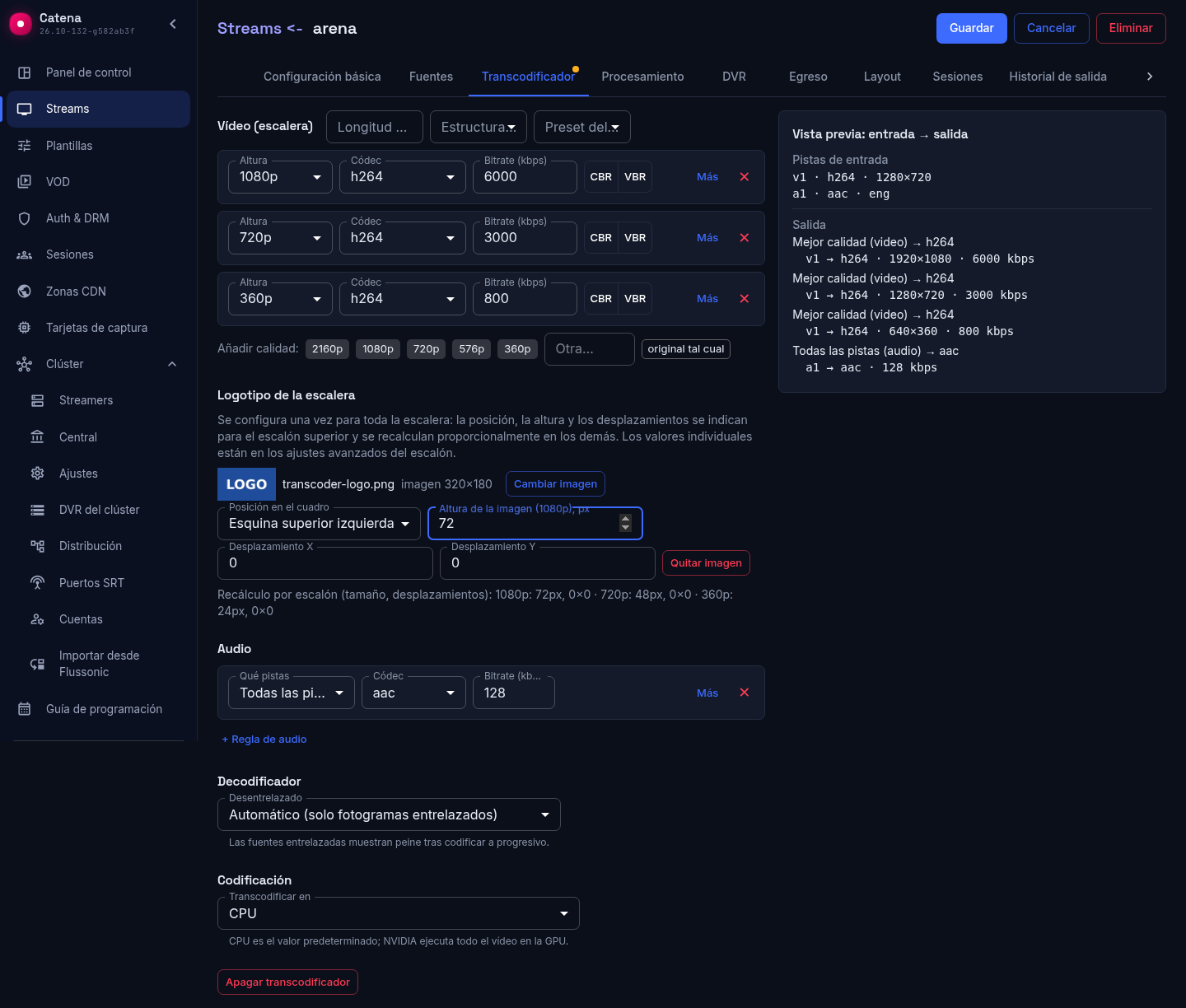
Task: Click the Guardar button
Action: [x=972, y=28]
